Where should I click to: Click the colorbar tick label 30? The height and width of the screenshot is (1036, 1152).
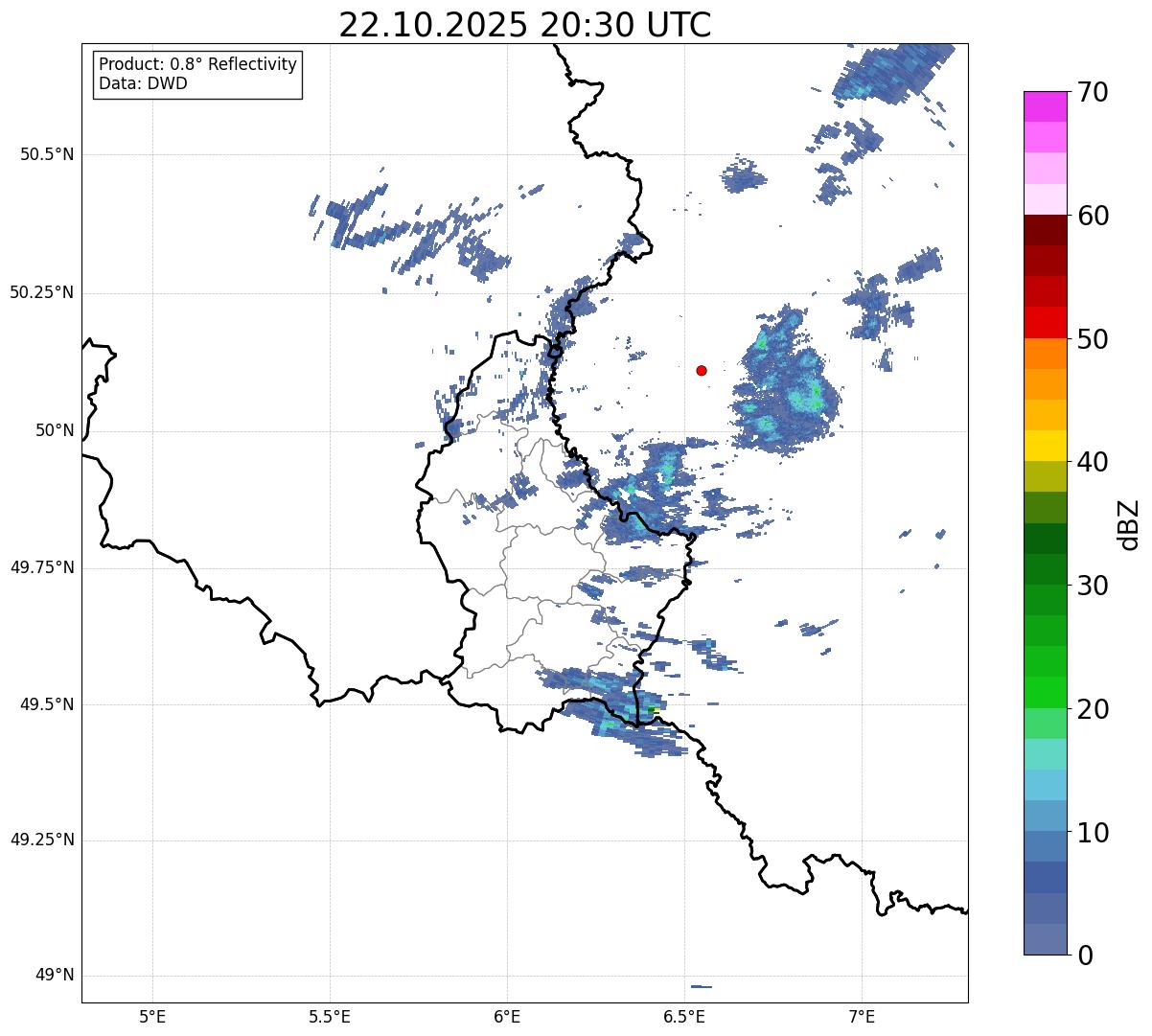[x=1092, y=586]
